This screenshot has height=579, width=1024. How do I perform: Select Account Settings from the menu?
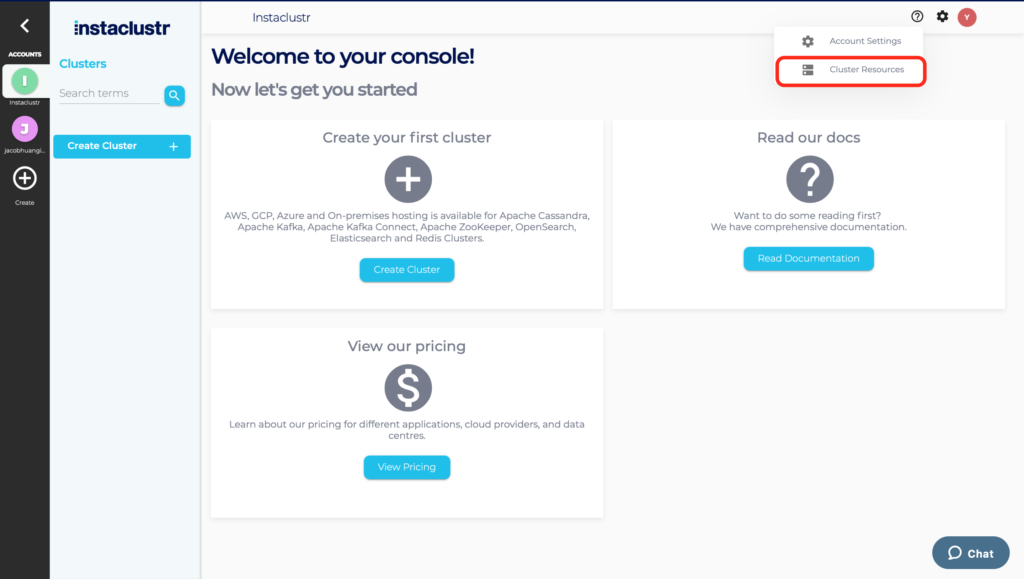click(864, 41)
